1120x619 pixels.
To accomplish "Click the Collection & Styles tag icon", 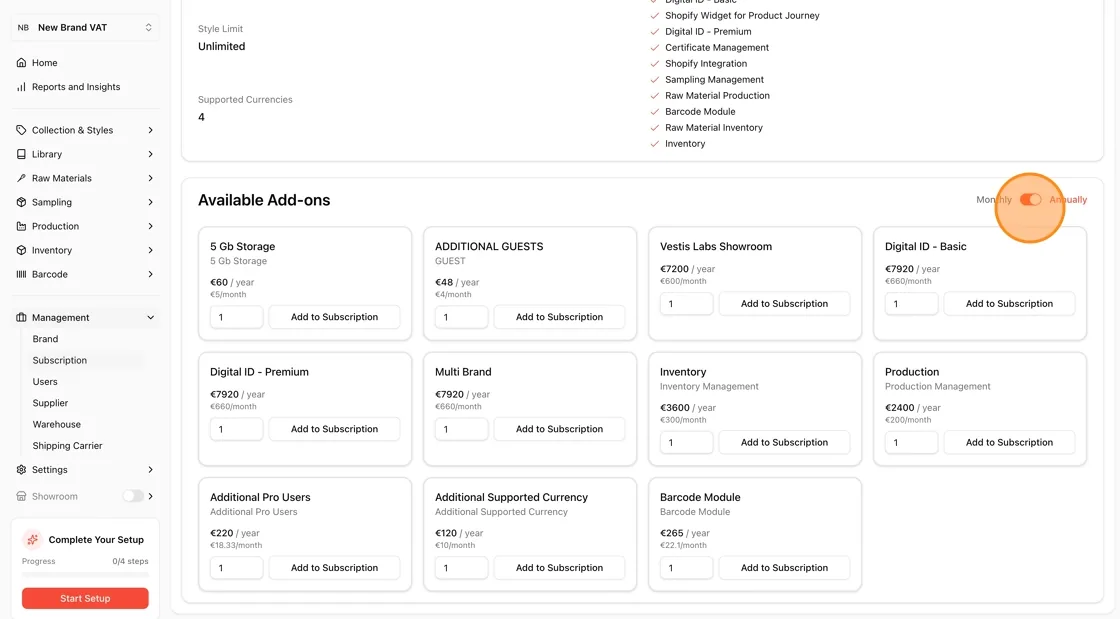I will (x=21, y=130).
